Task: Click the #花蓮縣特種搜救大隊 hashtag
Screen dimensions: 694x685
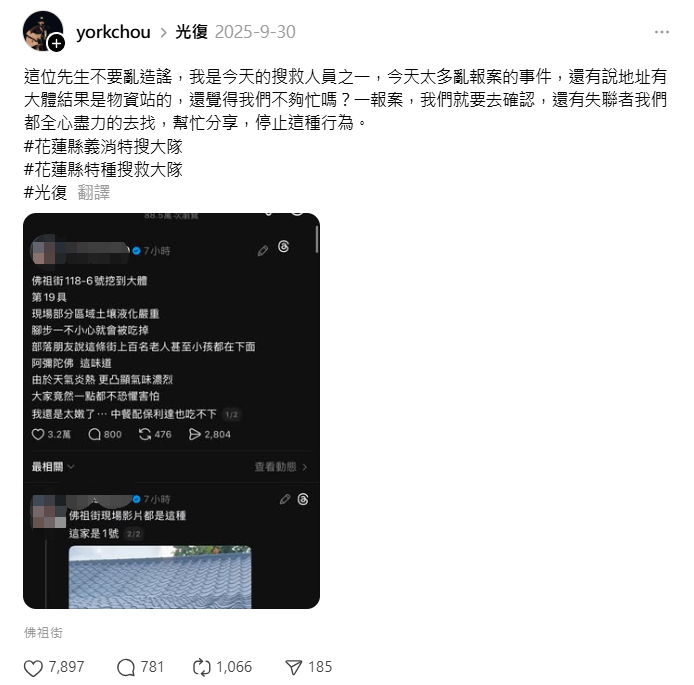Action: tap(103, 169)
